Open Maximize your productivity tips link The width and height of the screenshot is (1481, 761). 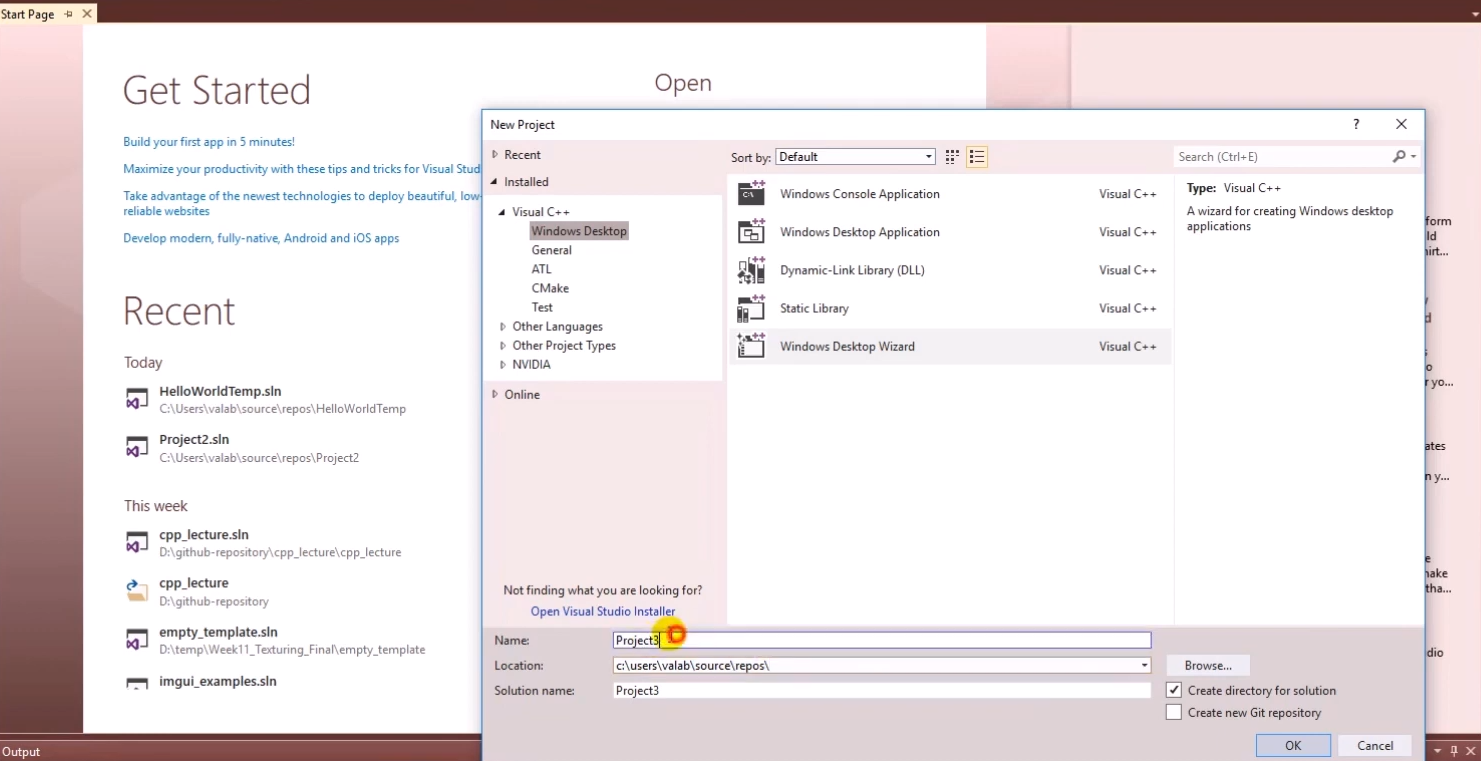pos(302,169)
